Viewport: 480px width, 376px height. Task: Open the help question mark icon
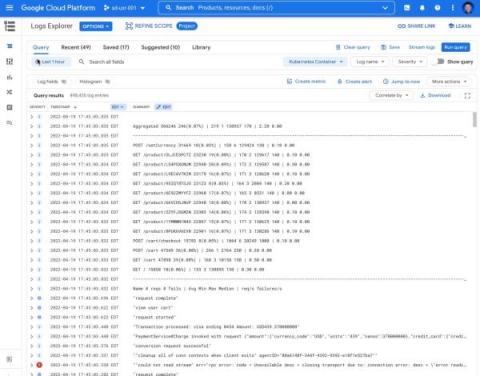click(x=437, y=8)
